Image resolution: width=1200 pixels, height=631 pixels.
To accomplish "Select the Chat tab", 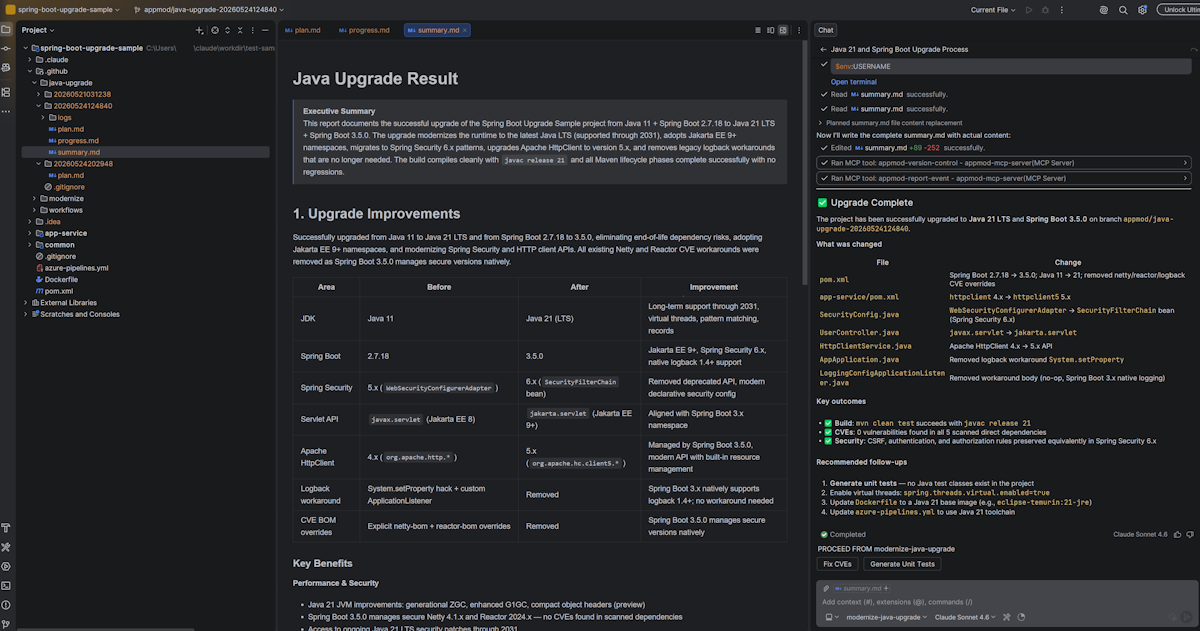I will click(826, 30).
